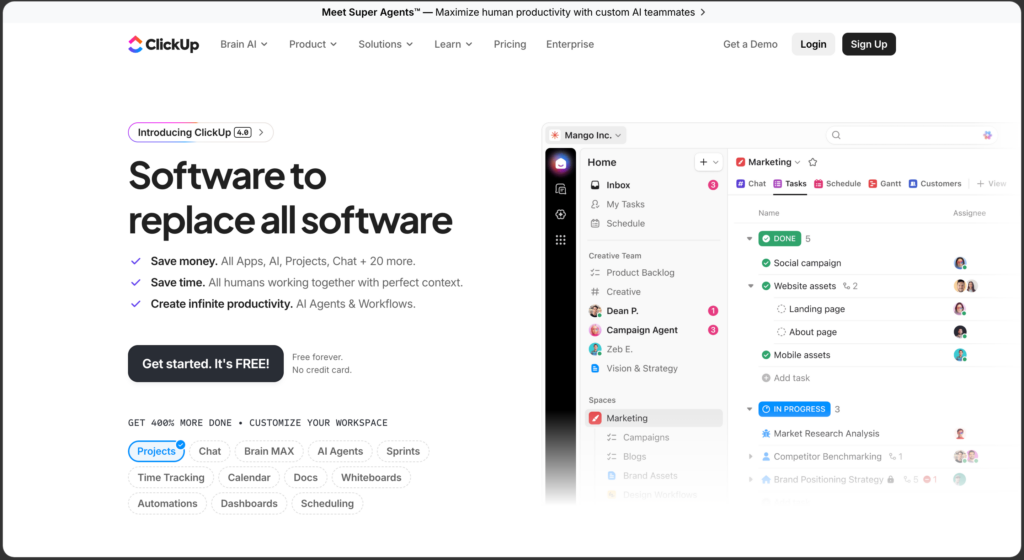Open the Pricing menu item

tap(510, 44)
